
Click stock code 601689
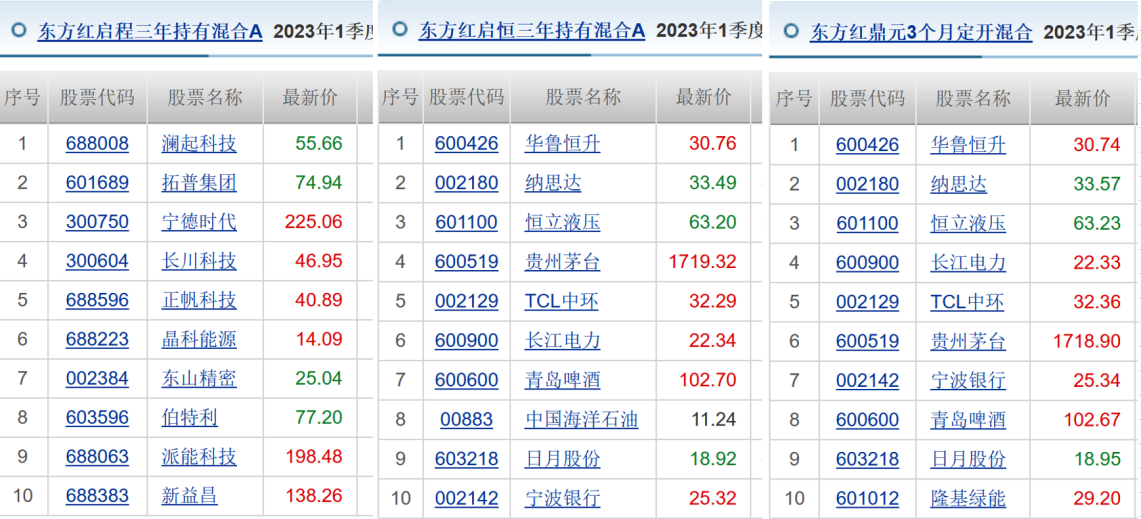[97, 182]
